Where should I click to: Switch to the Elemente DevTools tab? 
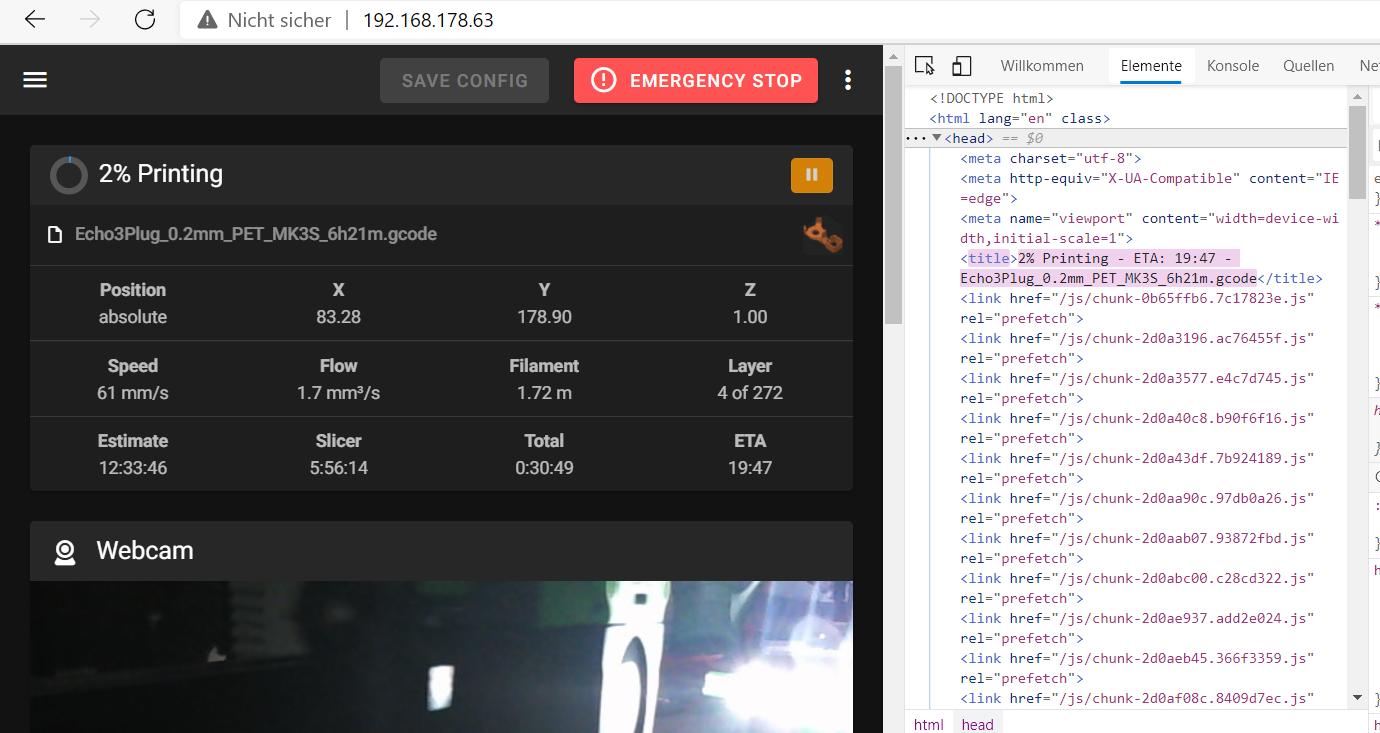click(1151, 66)
